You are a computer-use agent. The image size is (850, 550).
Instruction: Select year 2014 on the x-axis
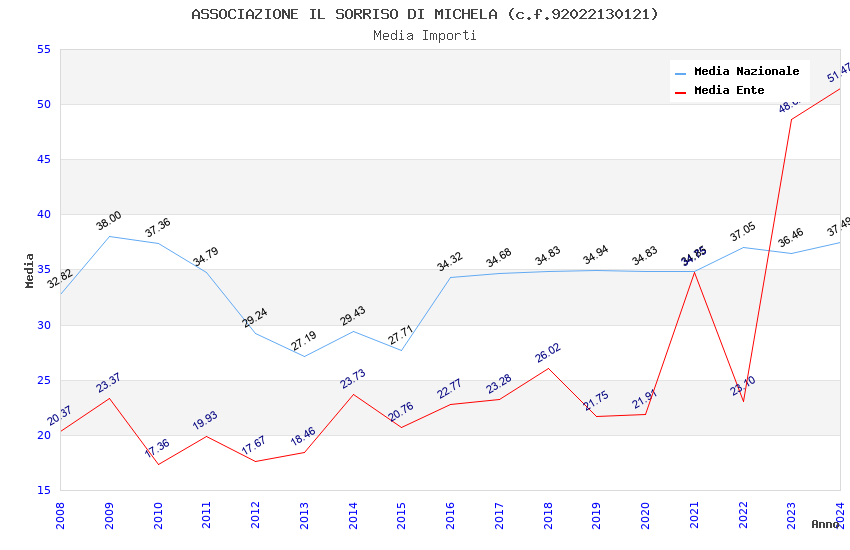click(x=353, y=515)
